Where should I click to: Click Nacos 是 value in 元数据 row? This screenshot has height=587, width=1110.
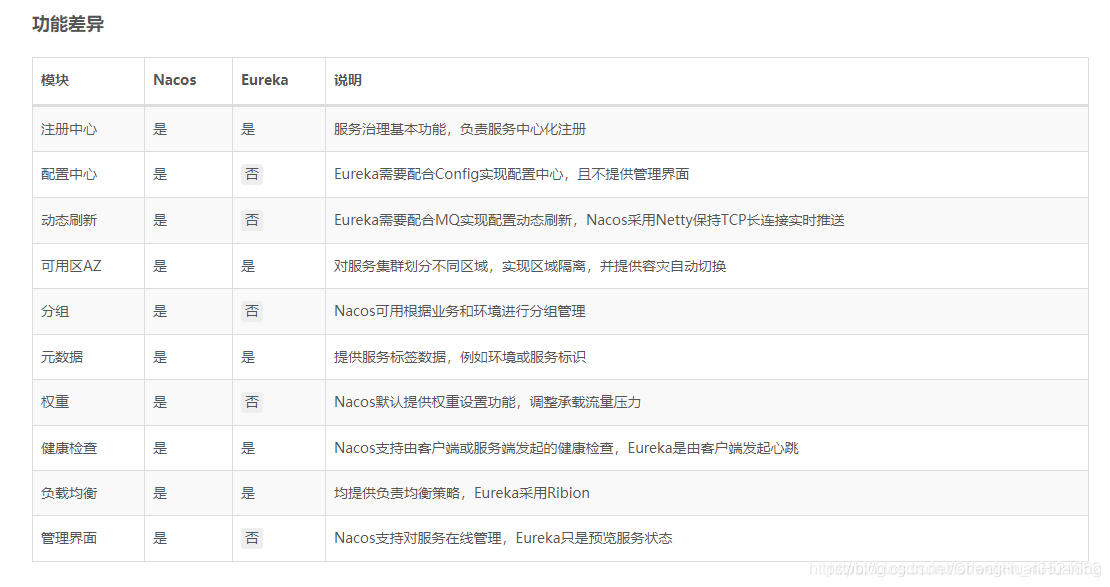pyautogui.click(x=160, y=357)
